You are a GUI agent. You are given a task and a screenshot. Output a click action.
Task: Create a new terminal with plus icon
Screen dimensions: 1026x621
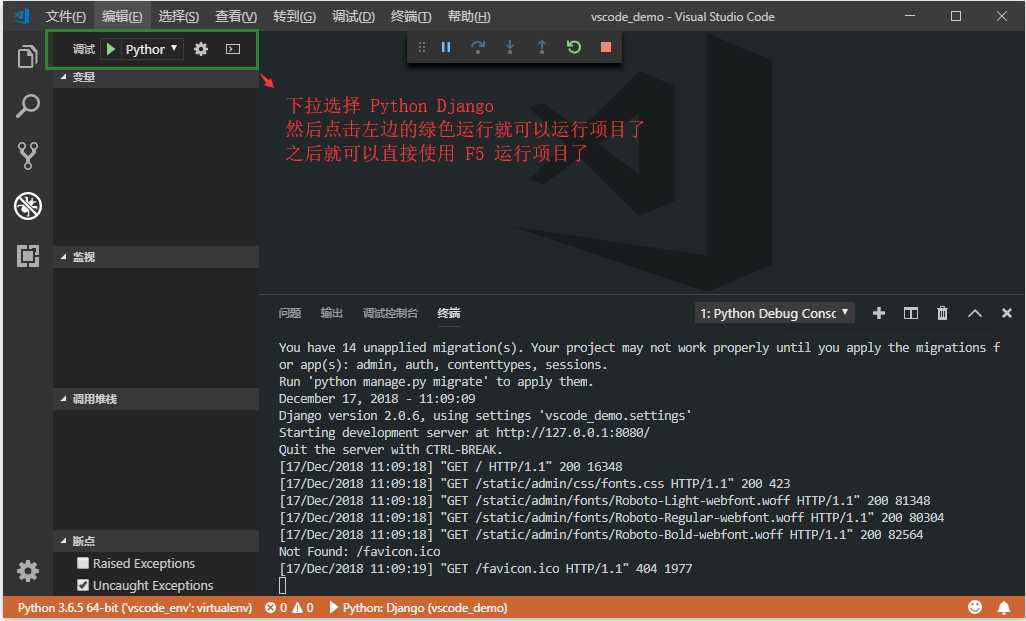[x=879, y=313]
